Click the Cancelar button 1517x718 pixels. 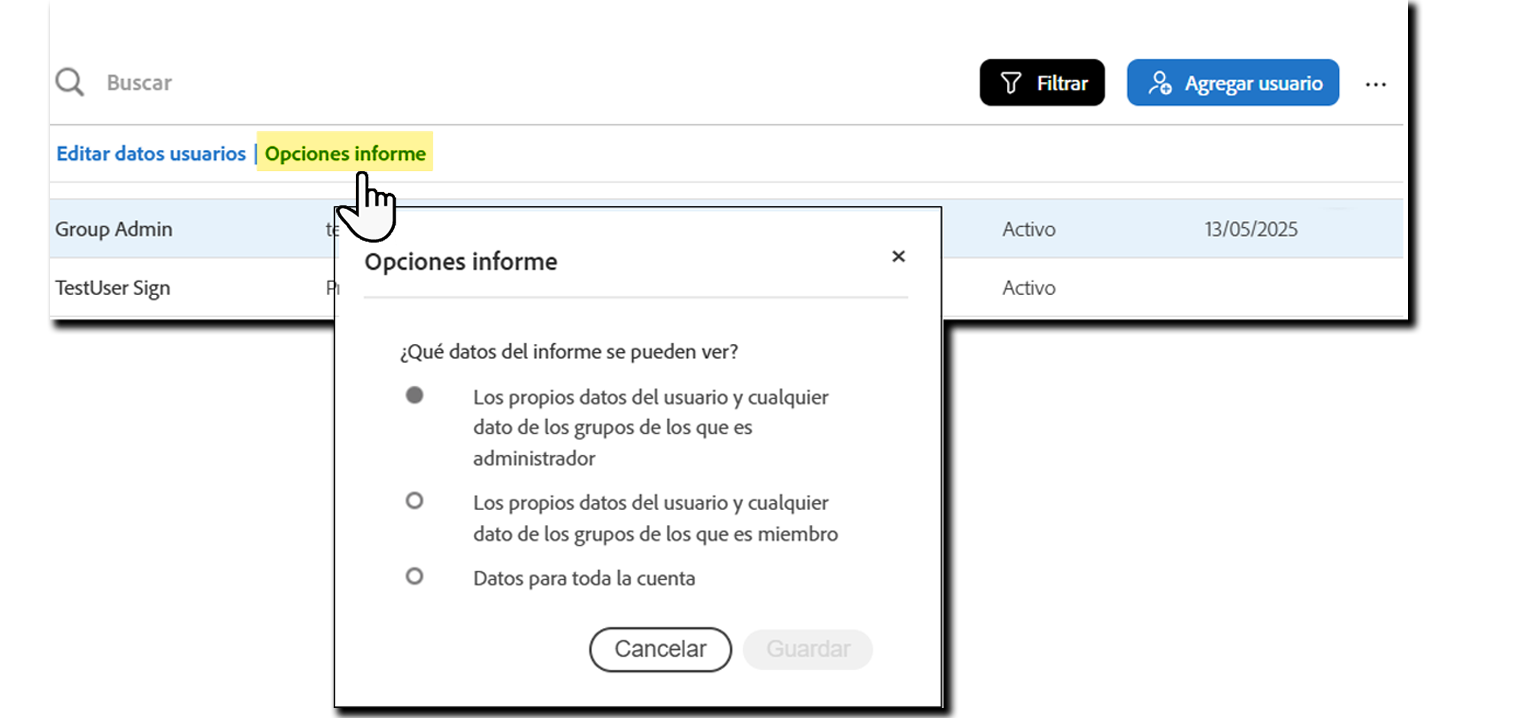coord(661,649)
